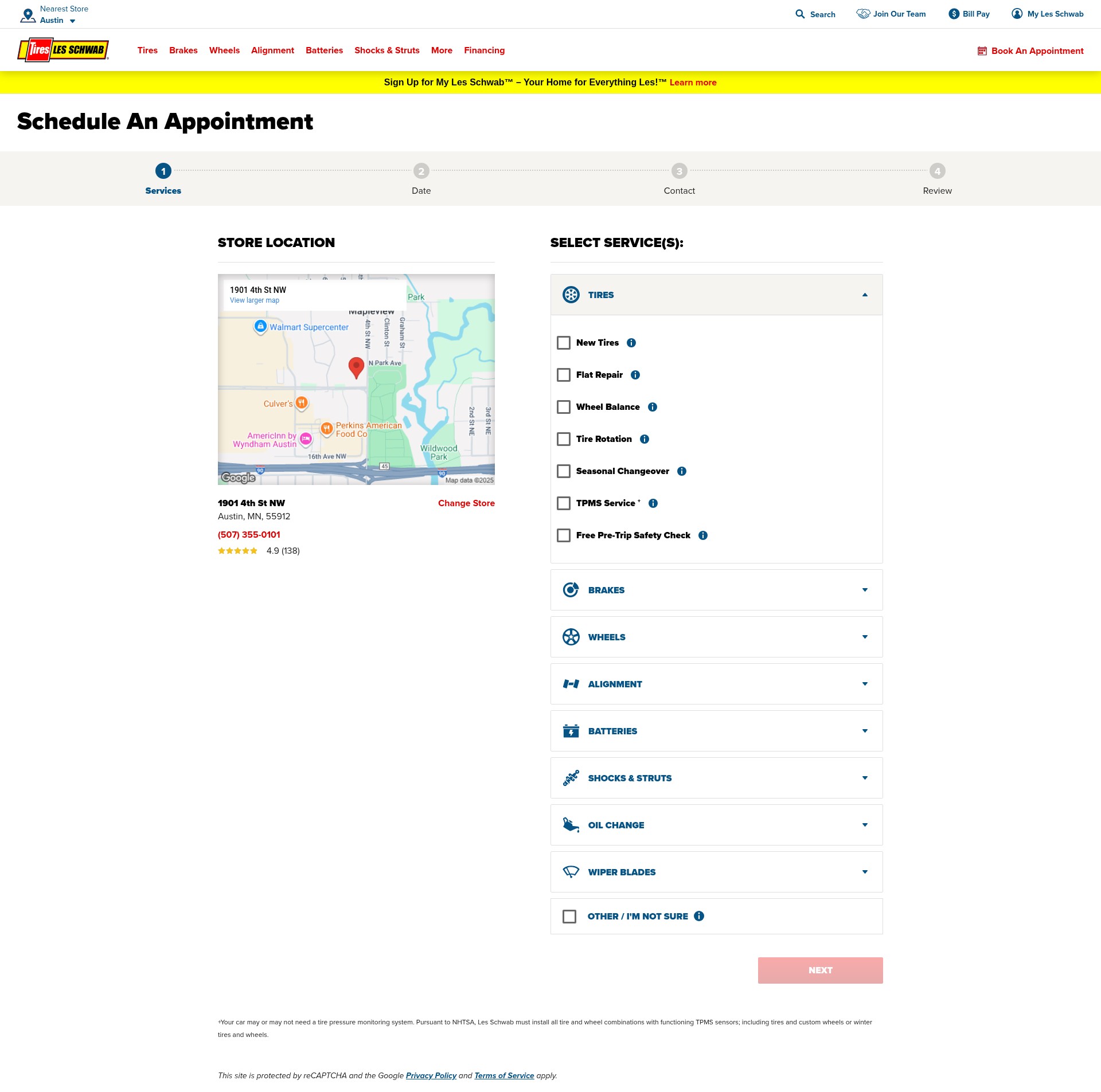Check the New Tires checkbox
Viewport: 1101px width, 1092px height.
(x=564, y=343)
